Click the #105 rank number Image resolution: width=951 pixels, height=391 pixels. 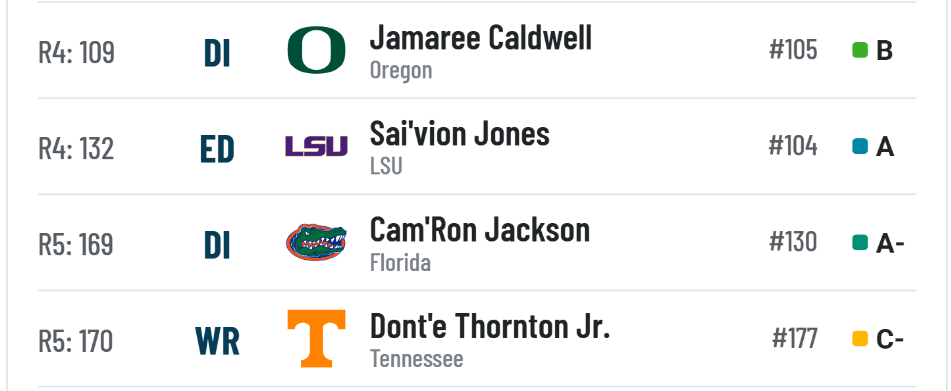pos(793,50)
